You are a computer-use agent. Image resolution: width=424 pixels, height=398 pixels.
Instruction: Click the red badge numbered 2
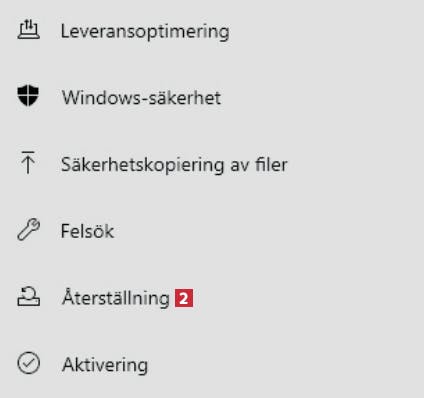(x=184, y=298)
